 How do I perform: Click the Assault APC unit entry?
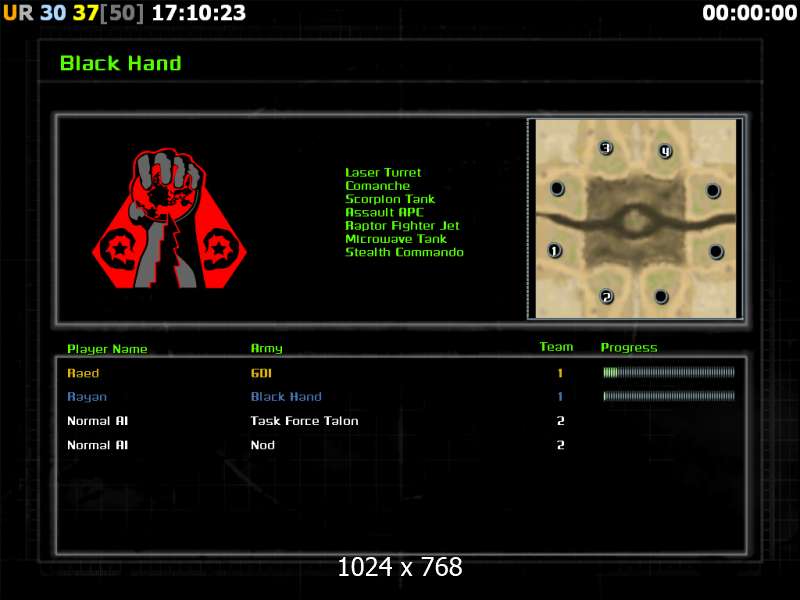click(384, 212)
